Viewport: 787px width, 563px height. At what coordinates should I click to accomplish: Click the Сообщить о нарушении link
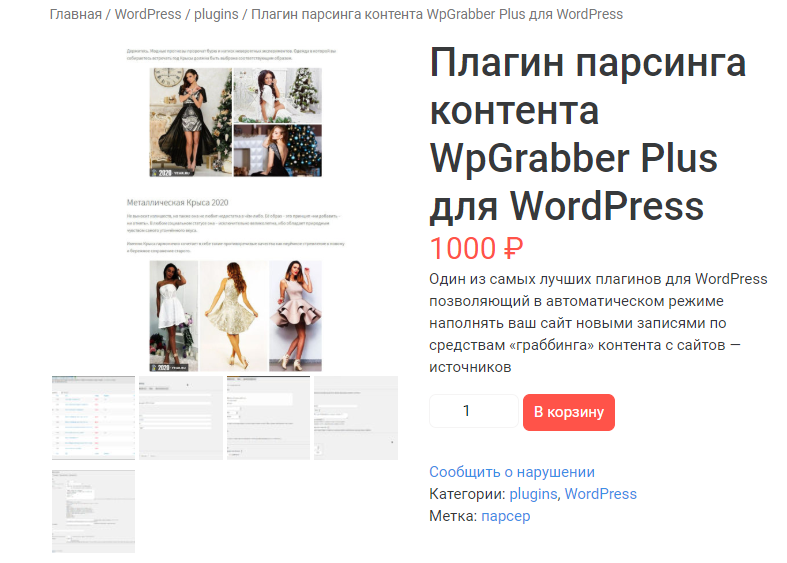point(512,472)
